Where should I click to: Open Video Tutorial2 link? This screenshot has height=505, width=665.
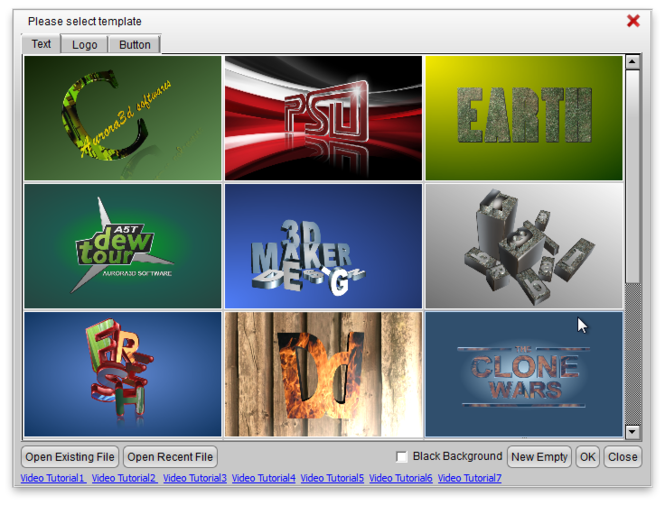point(125,478)
